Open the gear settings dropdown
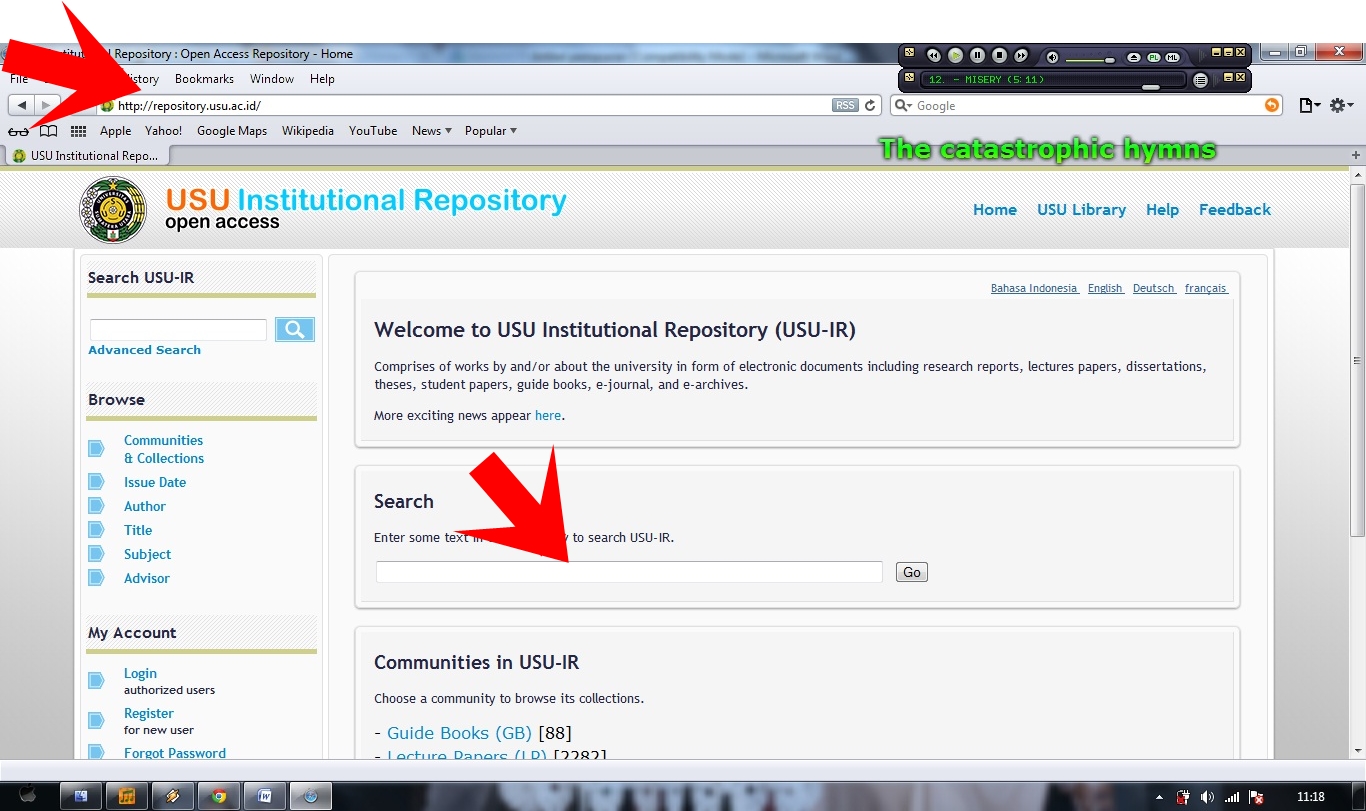Screen dimensions: 1366x811 1341,105
